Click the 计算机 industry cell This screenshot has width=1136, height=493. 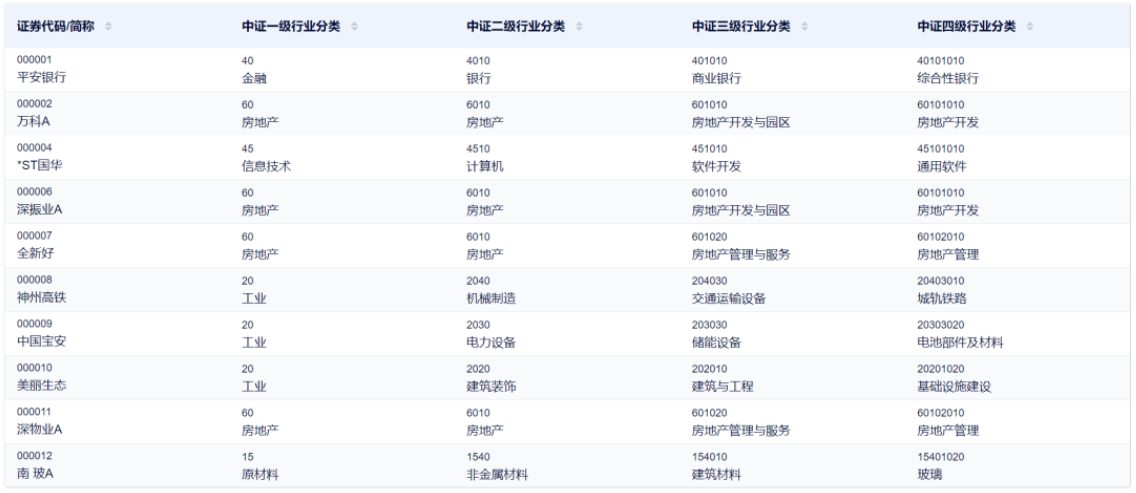(485, 166)
